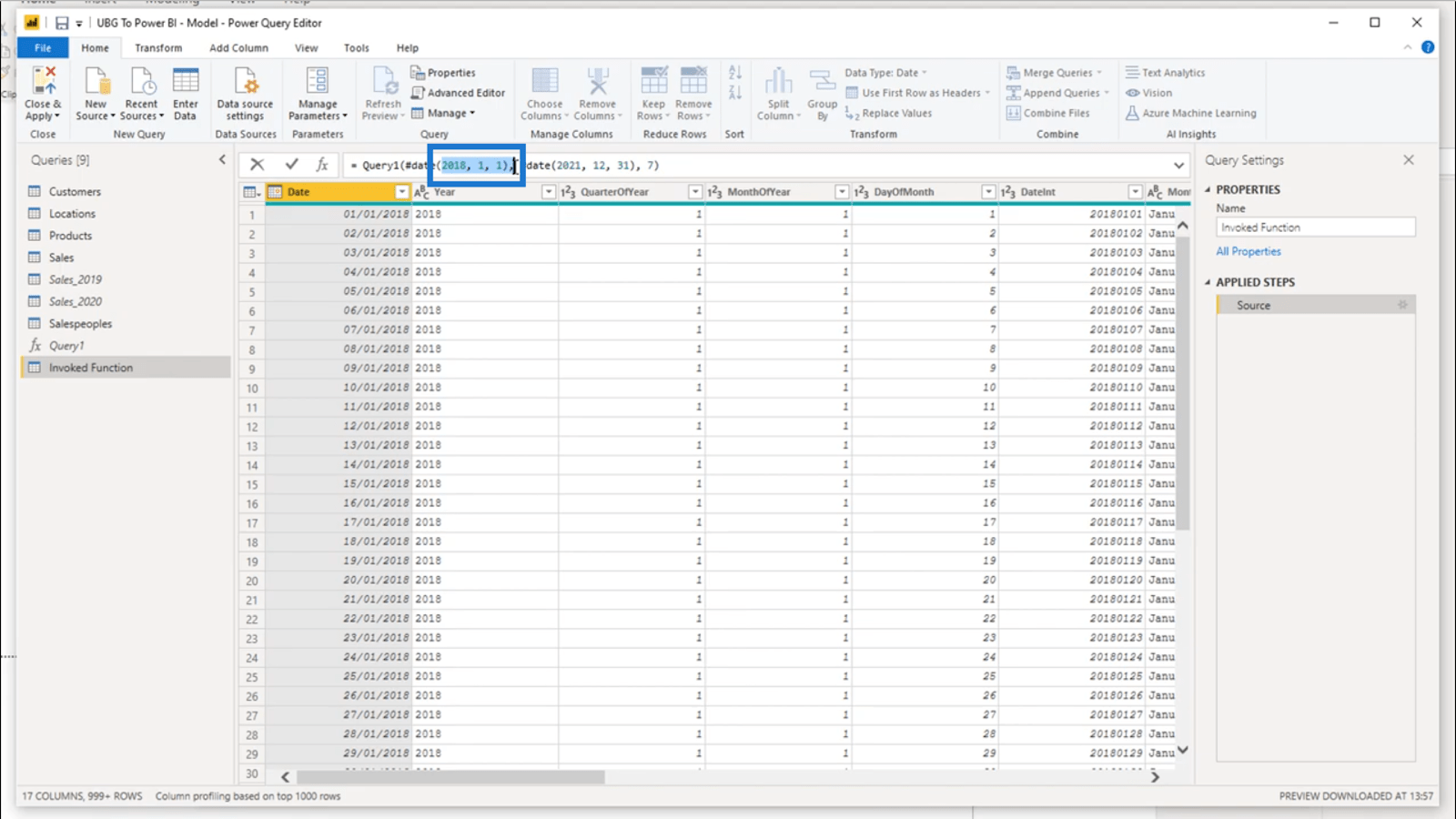Open the Manage query dropdown
Viewport: 1456px width, 819px height.
(x=443, y=114)
